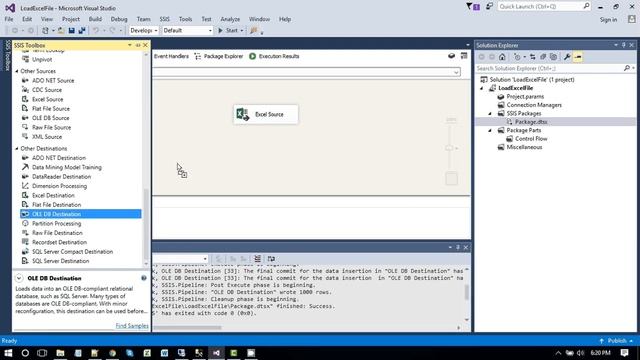This screenshot has width=640, height=360.
Task: Select SQL Server Compact Destination item
Action: point(72,251)
